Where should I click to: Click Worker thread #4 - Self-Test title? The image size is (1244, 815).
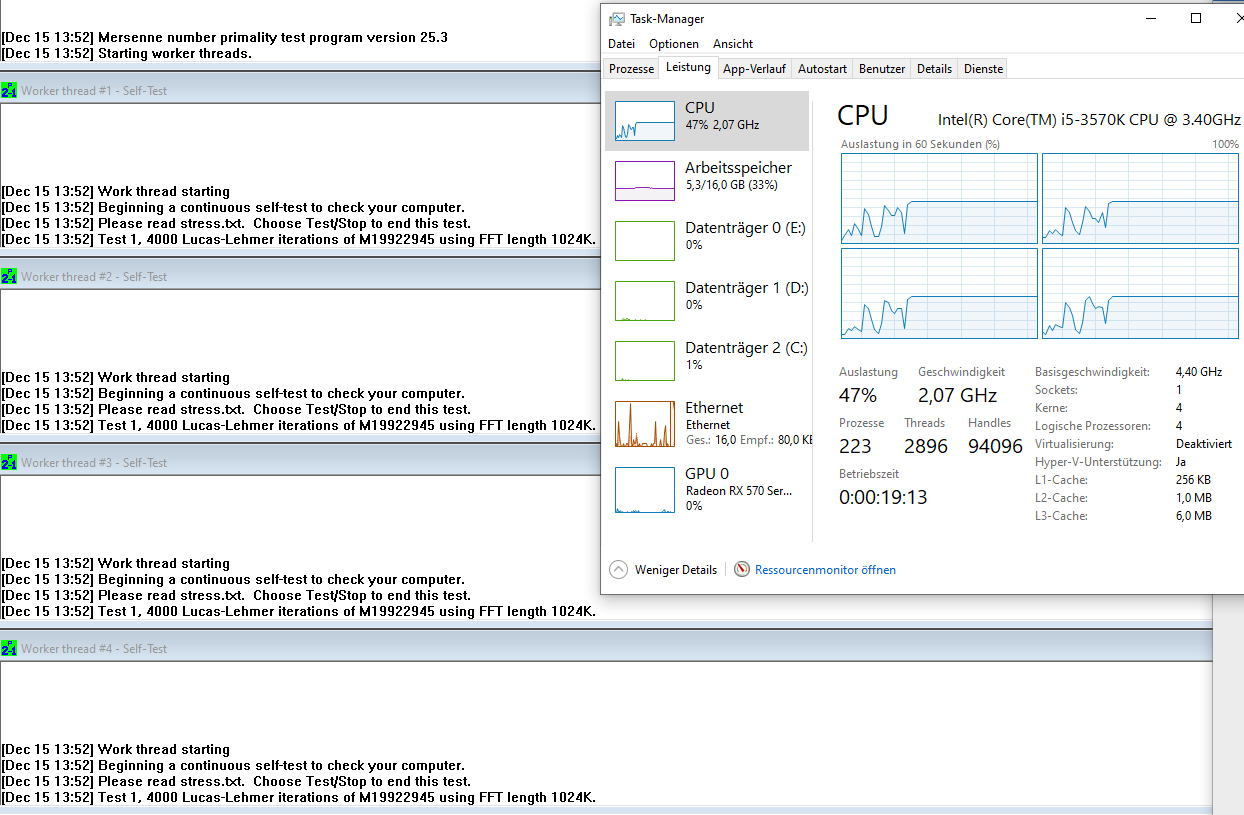(x=94, y=649)
